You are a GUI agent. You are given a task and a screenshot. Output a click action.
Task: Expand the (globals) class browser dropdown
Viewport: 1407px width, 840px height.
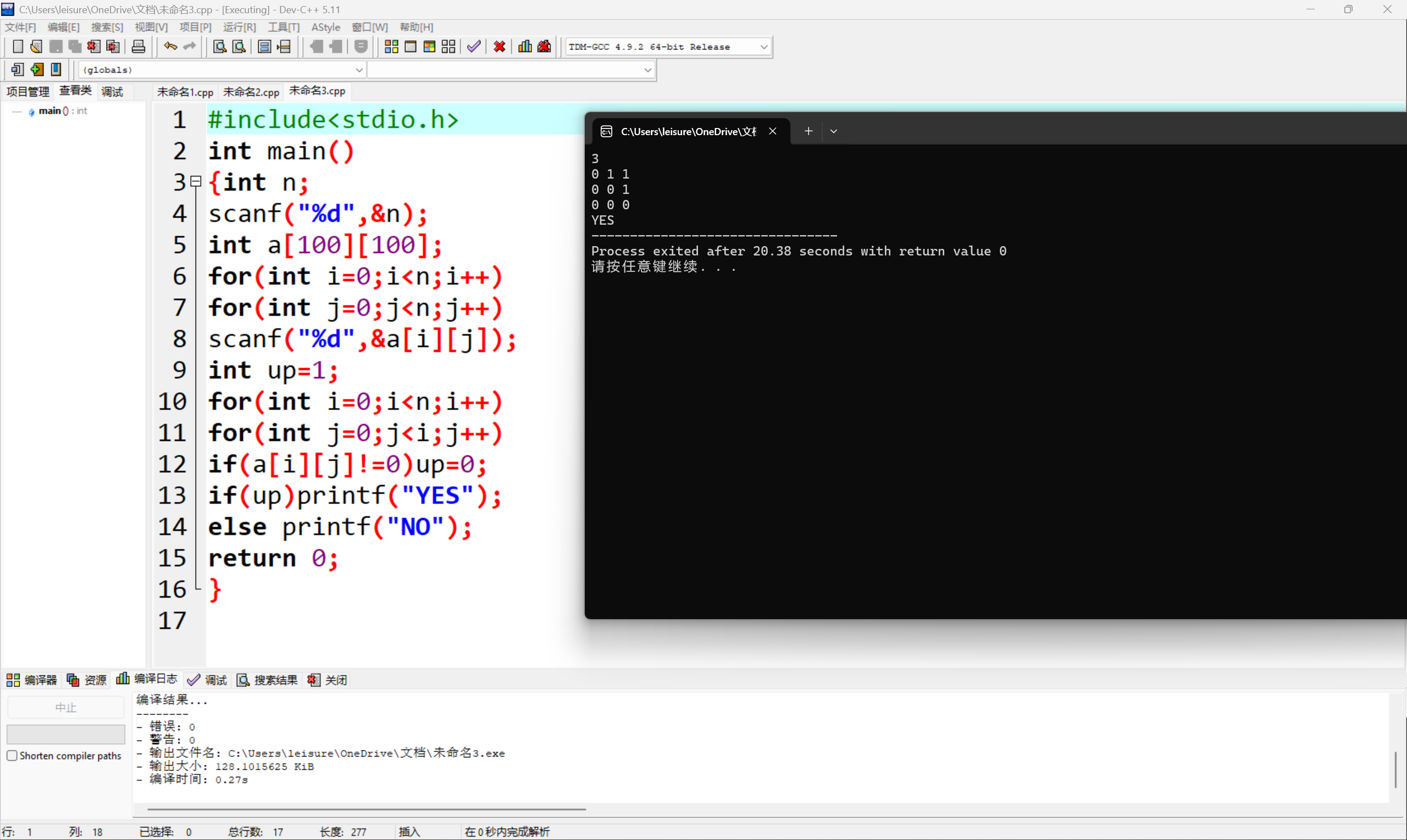pos(359,70)
